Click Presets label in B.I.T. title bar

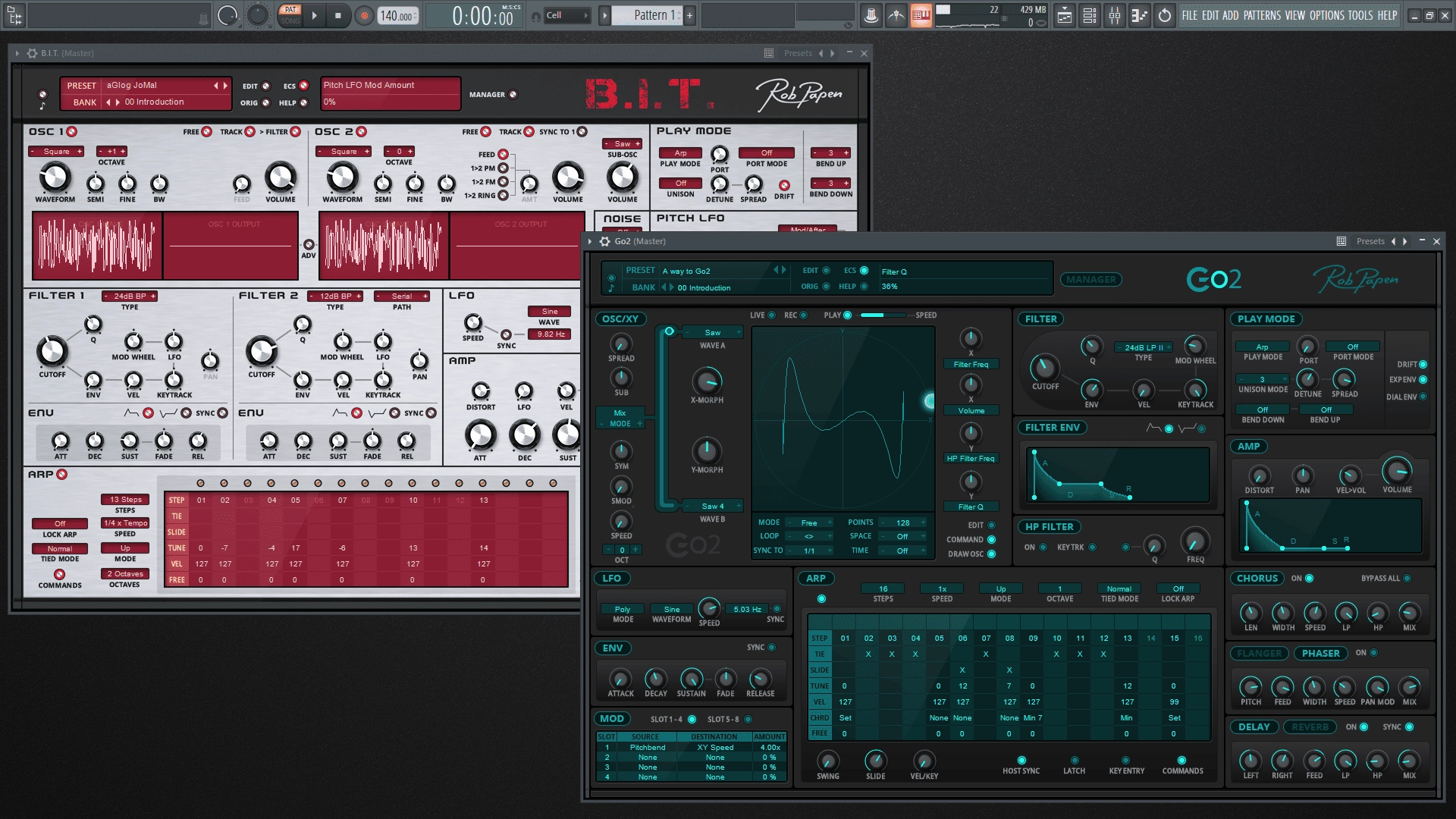coord(798,53)
